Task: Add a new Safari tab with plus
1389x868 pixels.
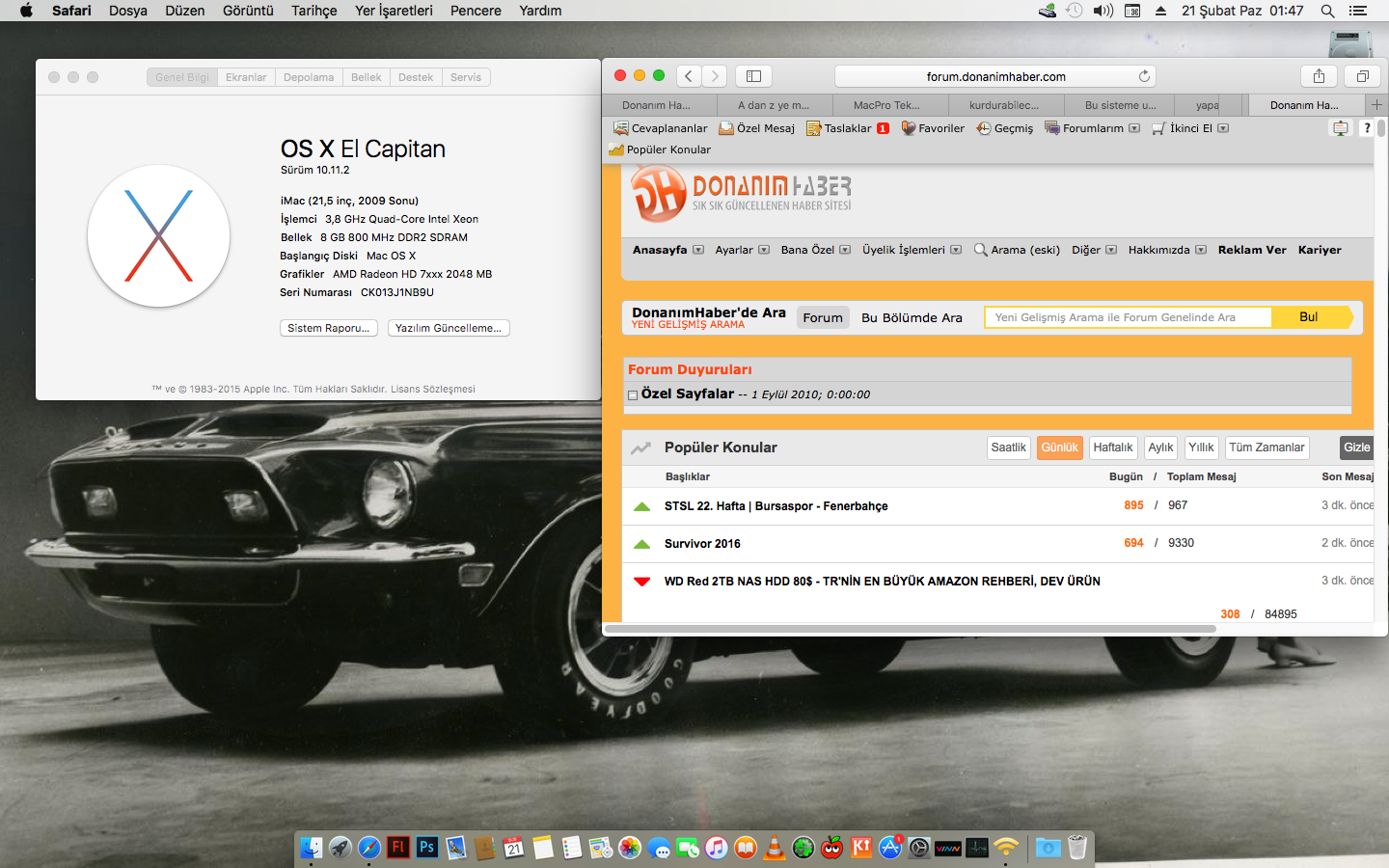Action: point(1376,104)
